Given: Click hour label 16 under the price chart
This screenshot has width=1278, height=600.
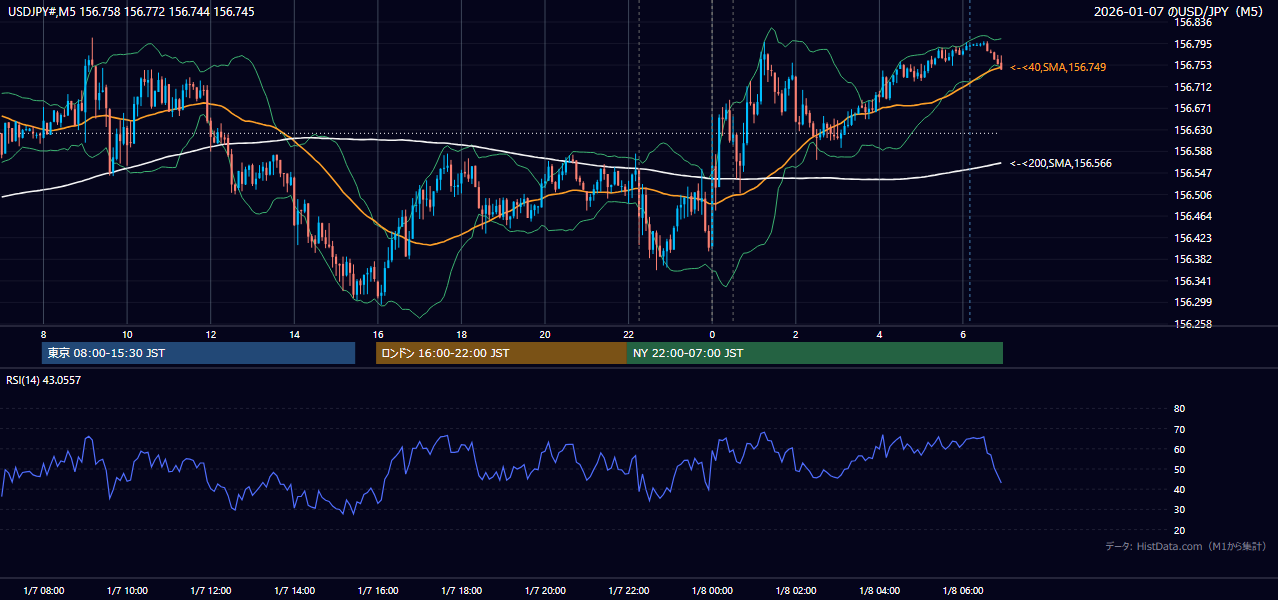Looking at the screenshot, I should (x=378, y=334).
